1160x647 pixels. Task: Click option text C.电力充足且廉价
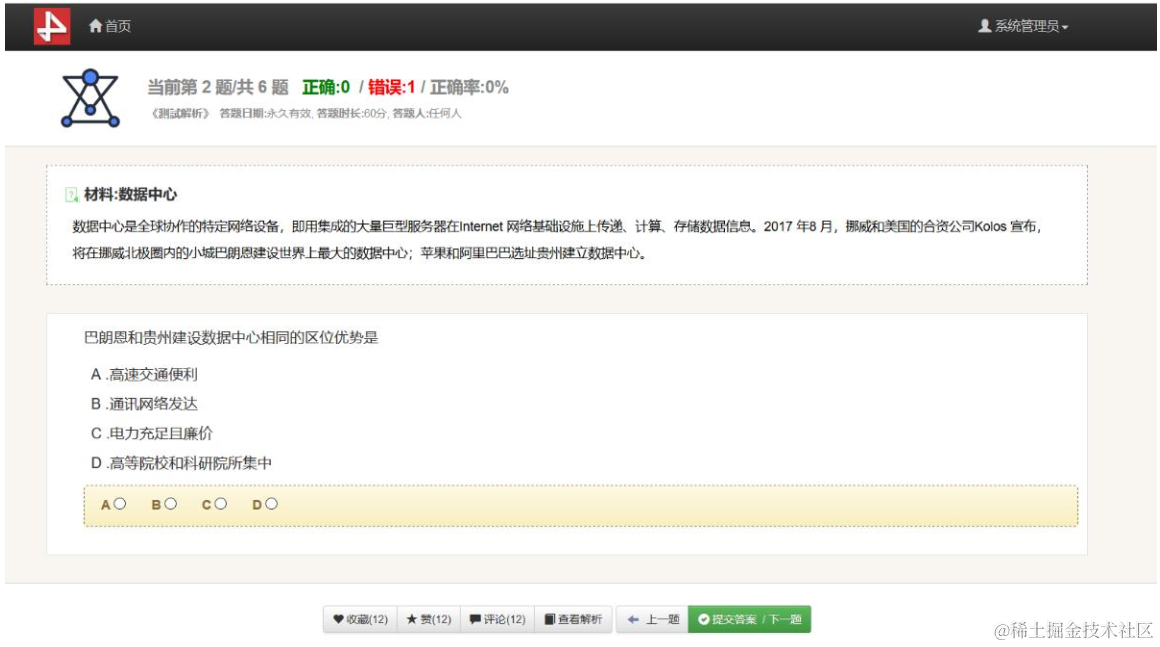152,433
